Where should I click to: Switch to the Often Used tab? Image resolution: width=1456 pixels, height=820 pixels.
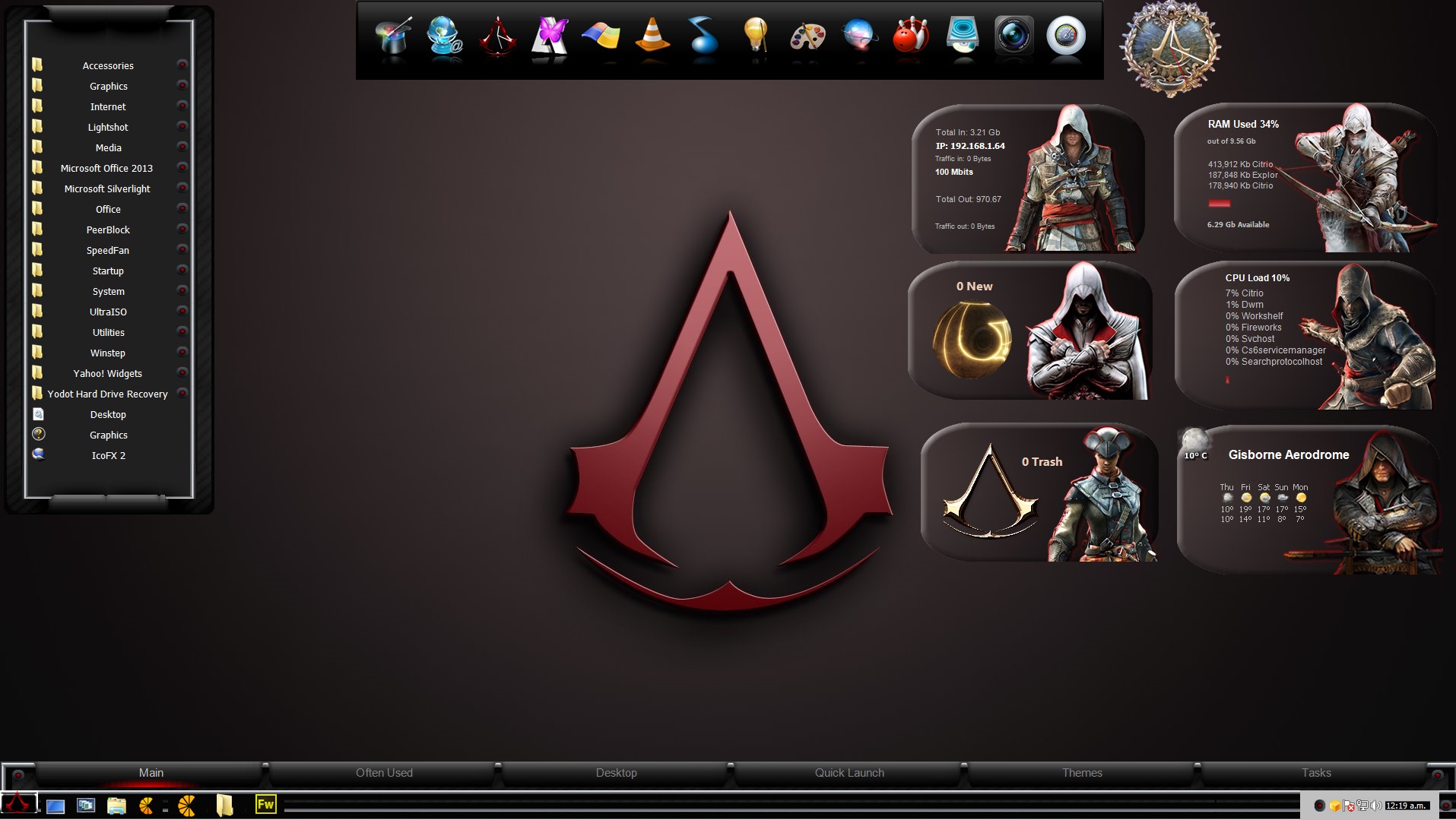[x=384, y=773]
